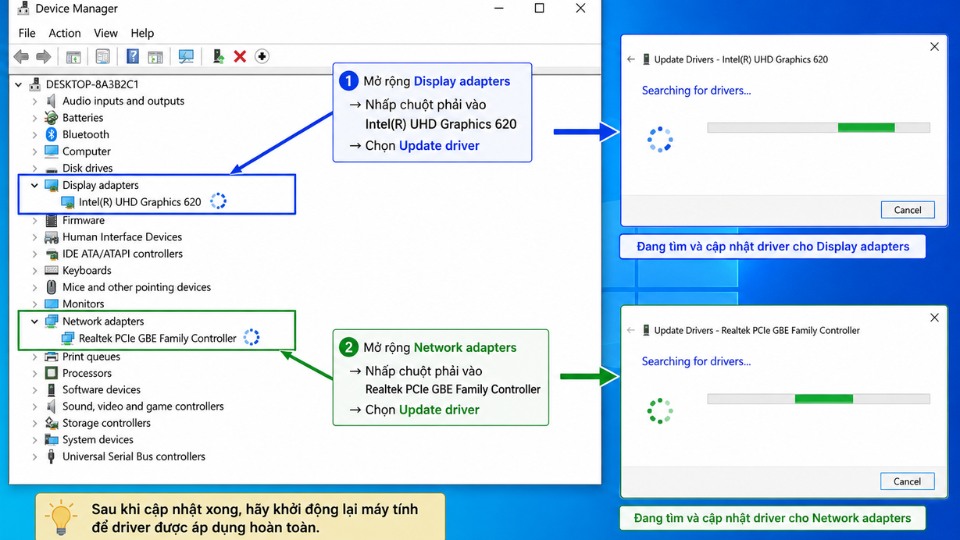Expand the Print queues node

(34, 356)
